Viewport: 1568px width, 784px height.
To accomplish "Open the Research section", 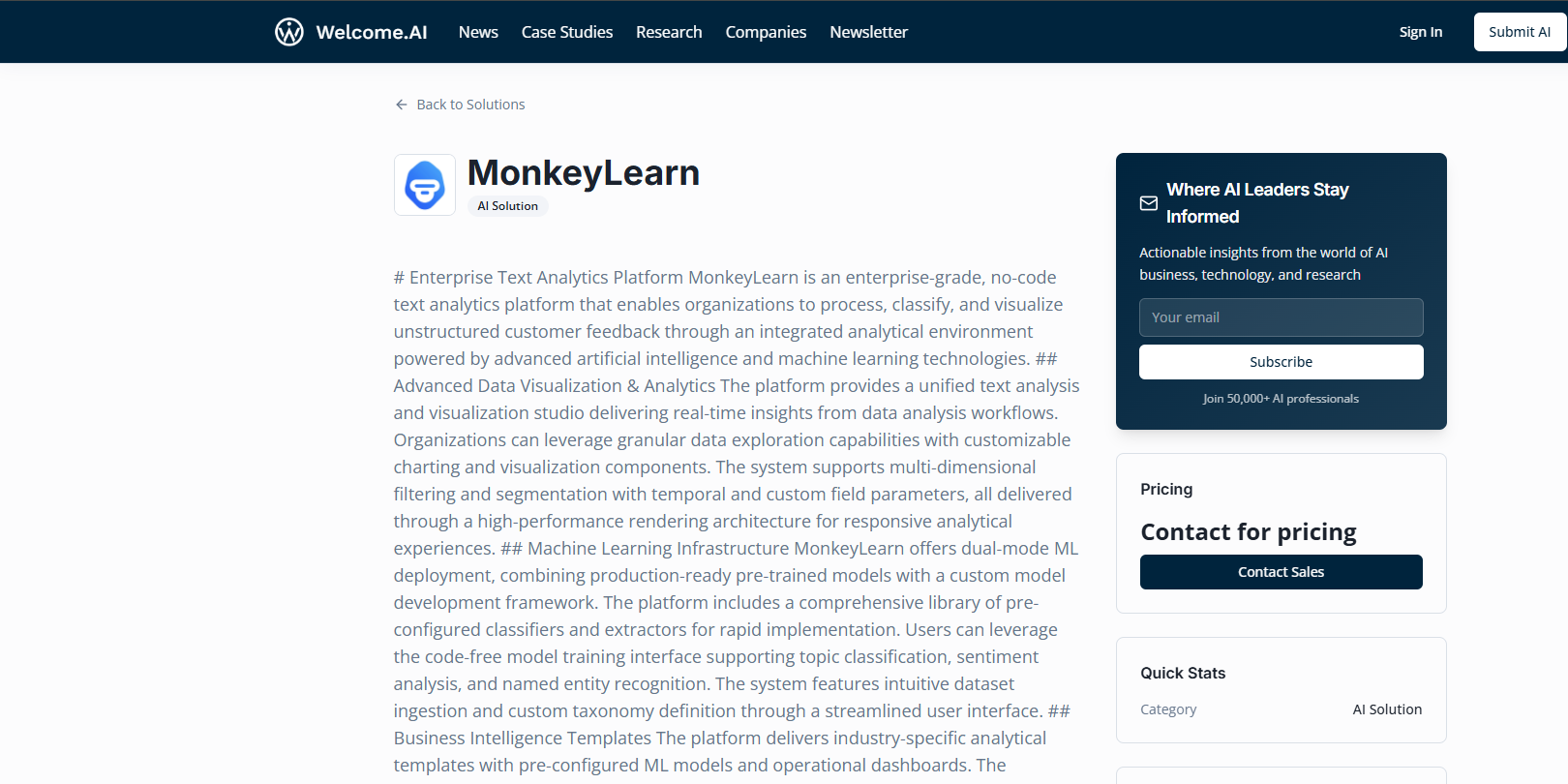I will coord(669,32).
